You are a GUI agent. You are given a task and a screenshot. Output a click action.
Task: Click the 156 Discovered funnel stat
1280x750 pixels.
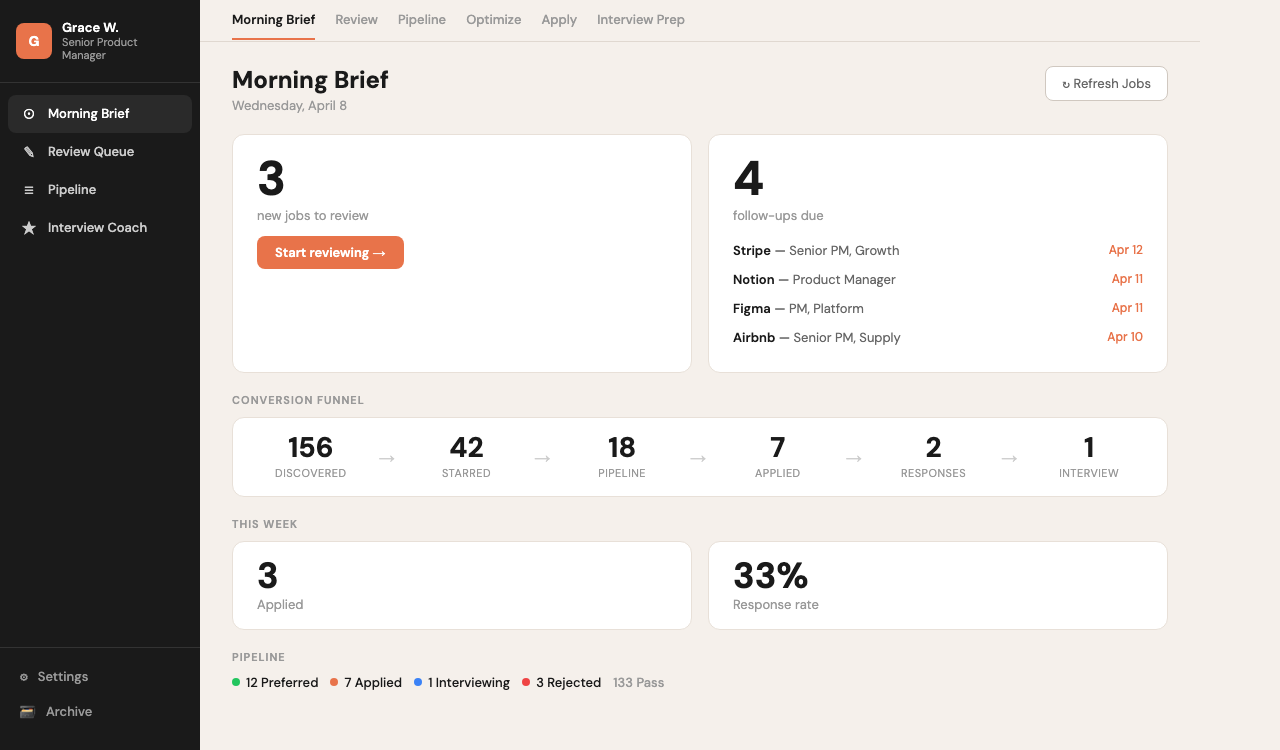[x=310, y=456]
